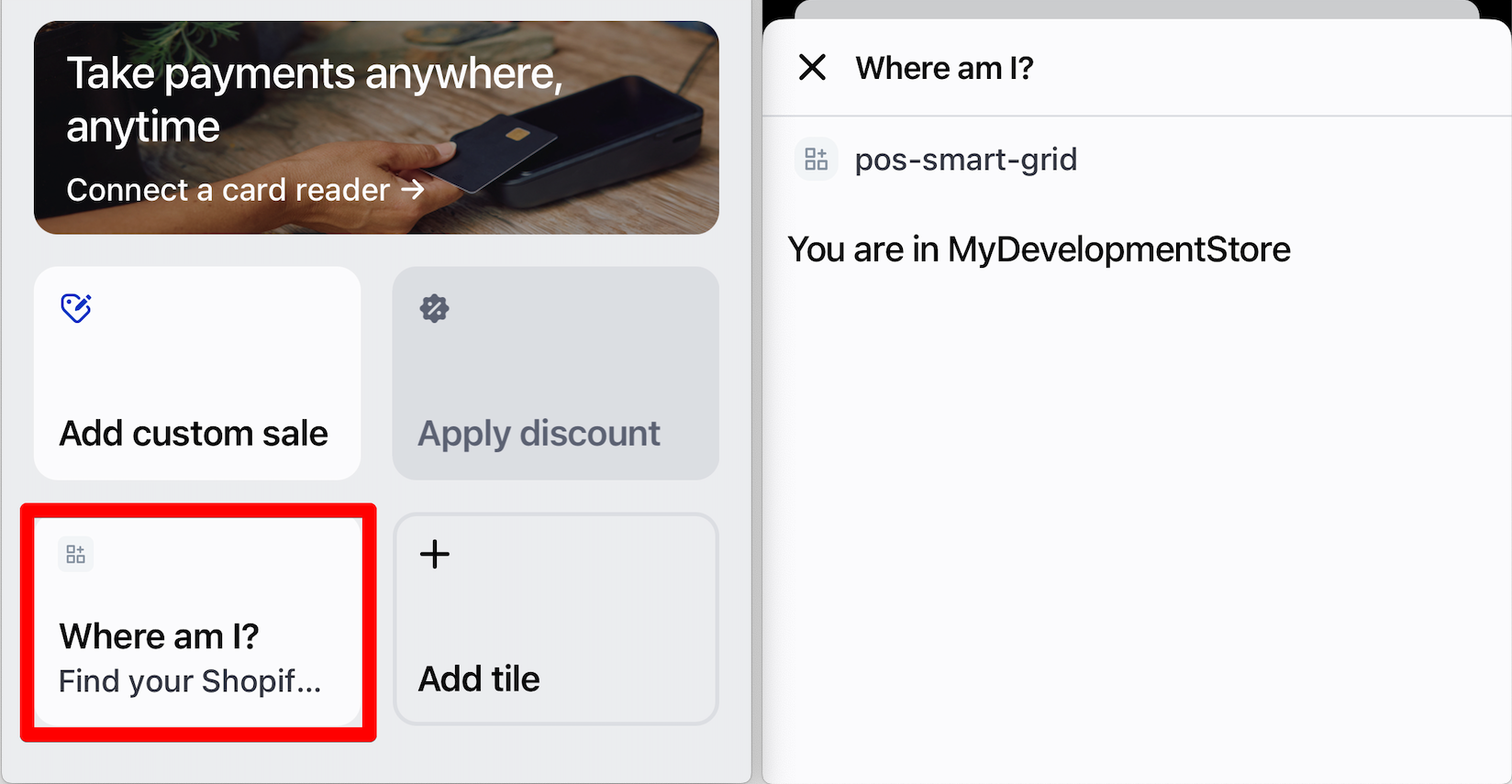
Task: Select the heart-shaped tag icon
Action: tap(76, 308)
